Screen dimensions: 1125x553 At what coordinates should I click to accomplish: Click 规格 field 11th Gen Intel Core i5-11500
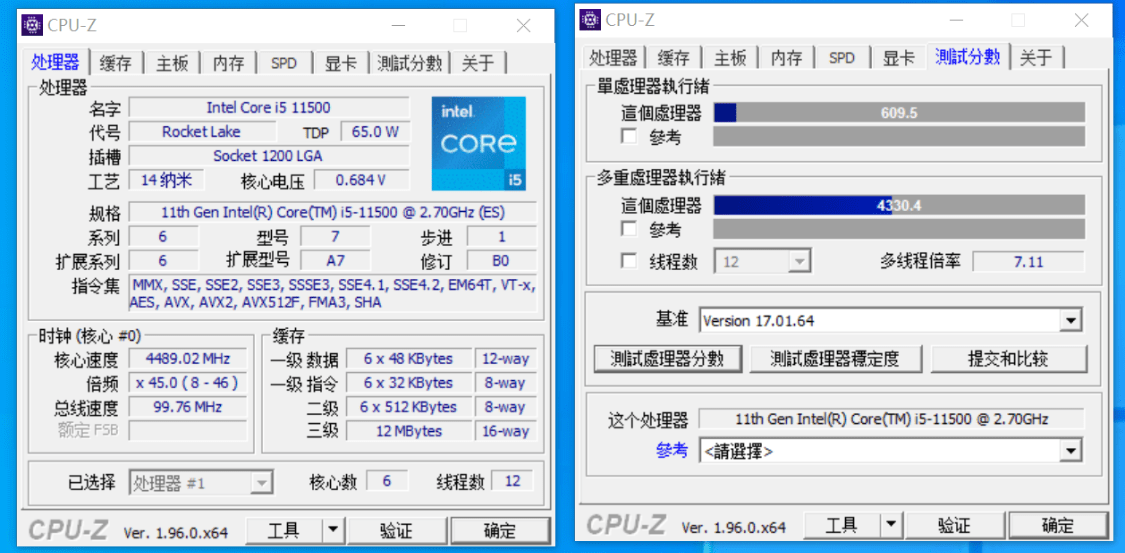pos(333,212)
